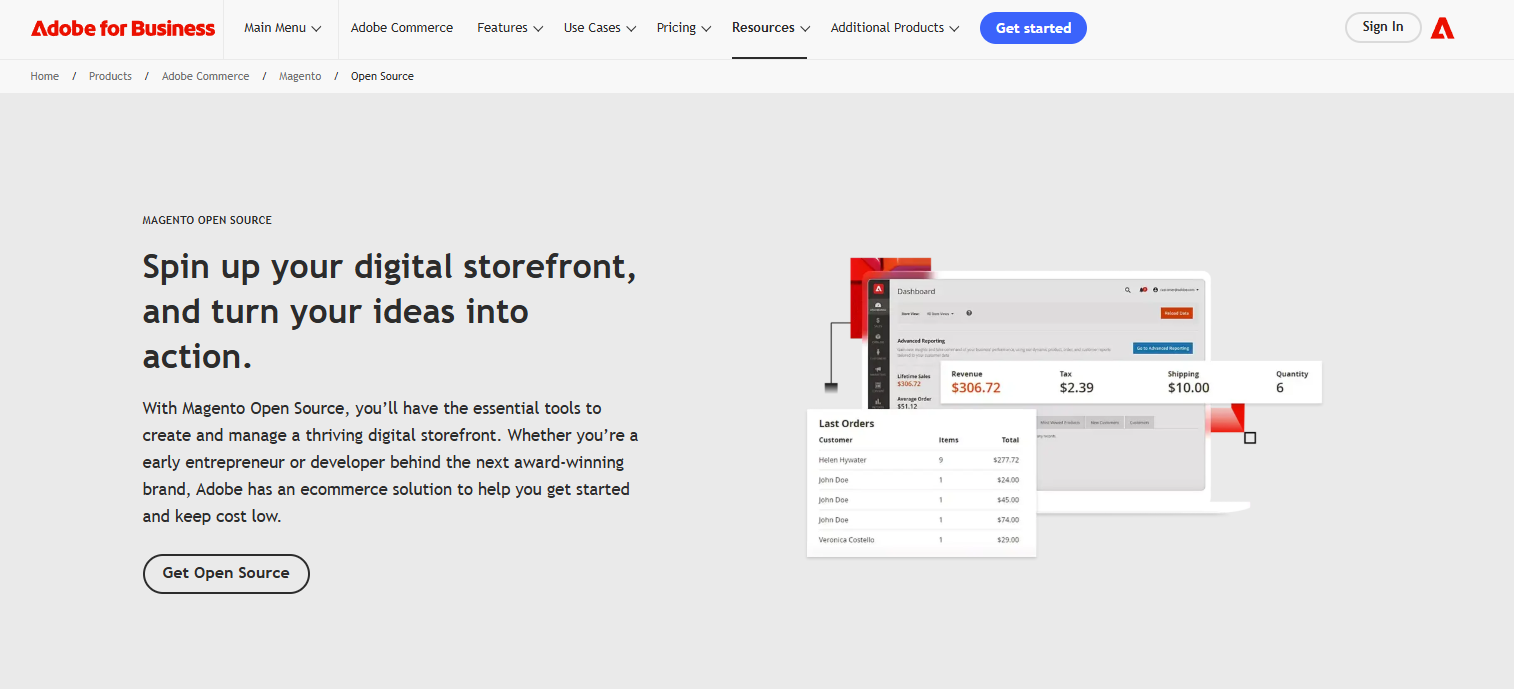Image resolution: width=1514 pixels, height=689 pixels.
Task: Click the Adobe logo in dashboard preview sidebar
Action: click(878, 289)
